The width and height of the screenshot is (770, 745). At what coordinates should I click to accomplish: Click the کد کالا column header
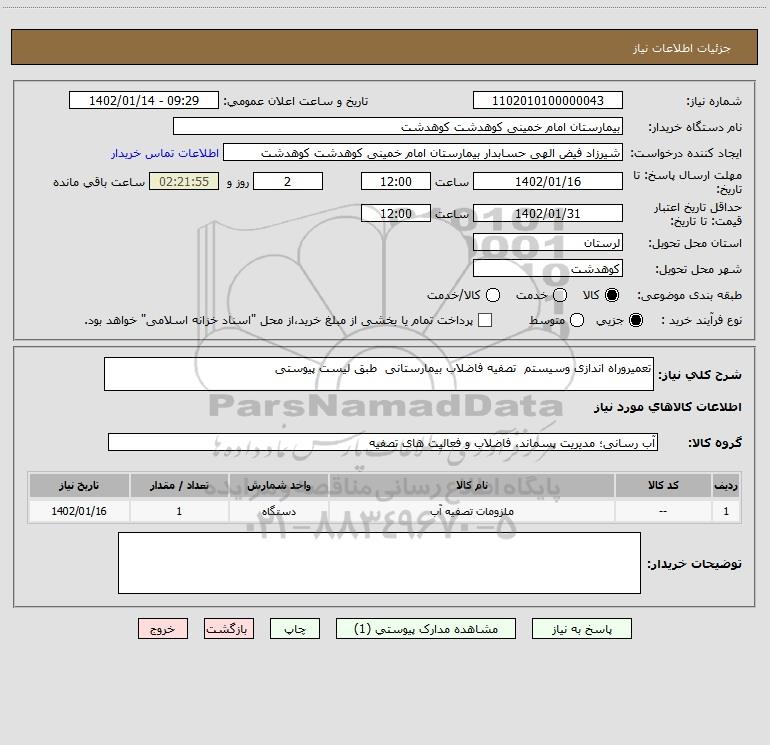[663, 486]
